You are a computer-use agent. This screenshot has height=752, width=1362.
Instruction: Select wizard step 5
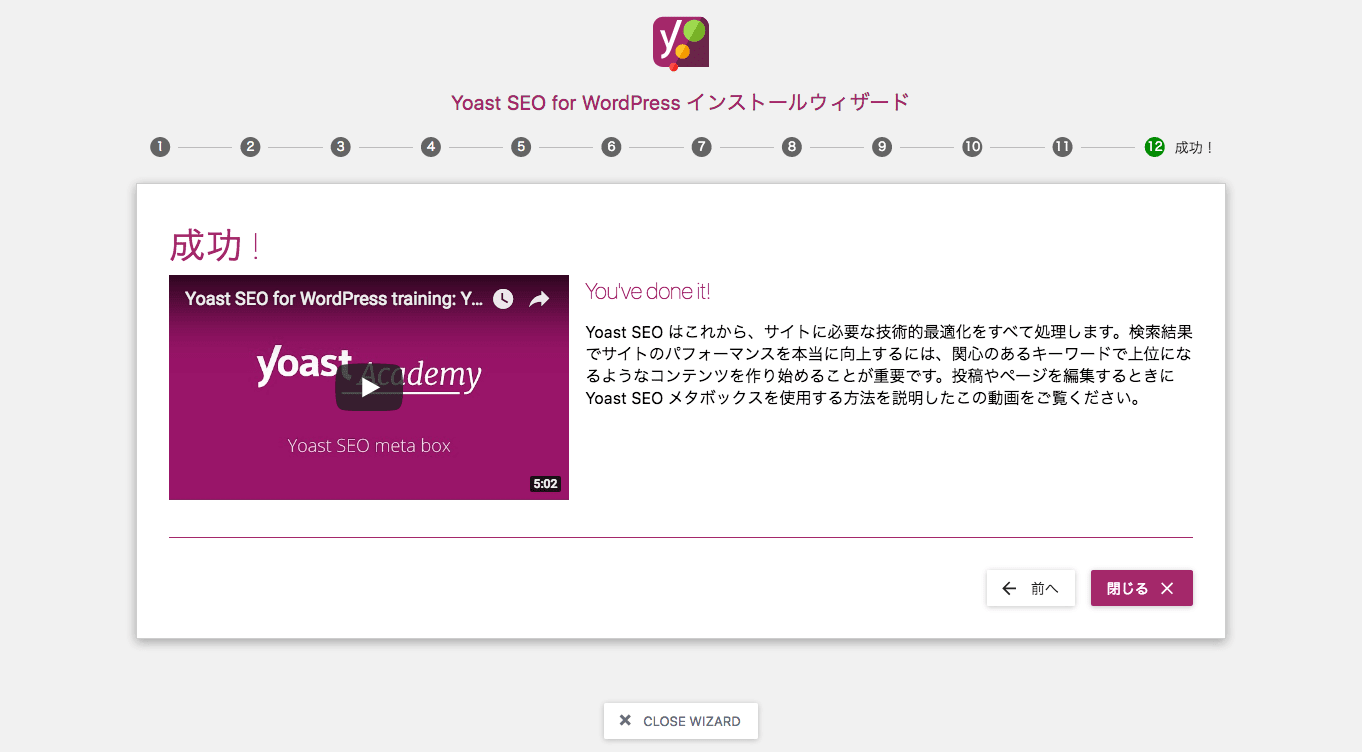pos(521,147)
